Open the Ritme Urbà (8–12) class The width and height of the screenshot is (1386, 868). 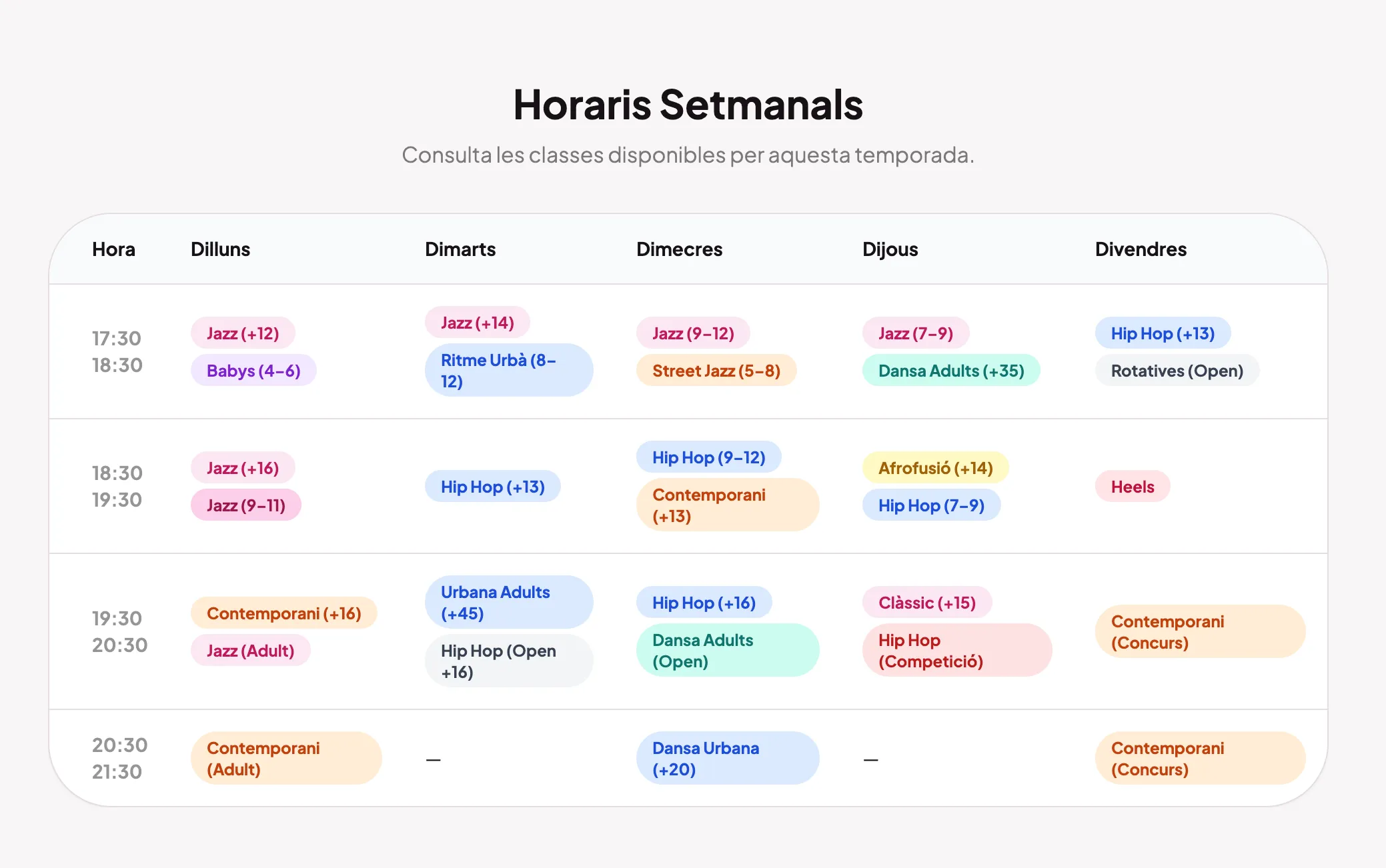pyautogui.click(x=508, y=371)
